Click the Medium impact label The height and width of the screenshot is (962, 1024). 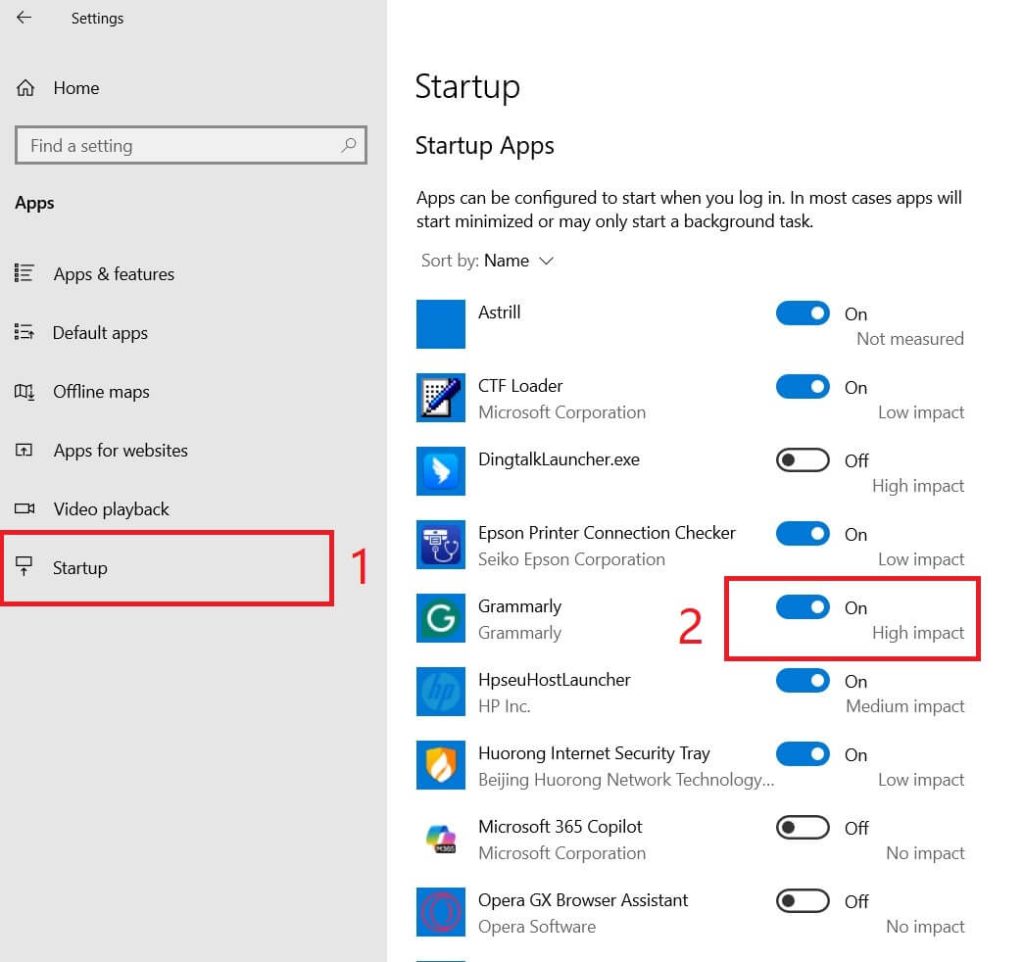click(904, 706)
